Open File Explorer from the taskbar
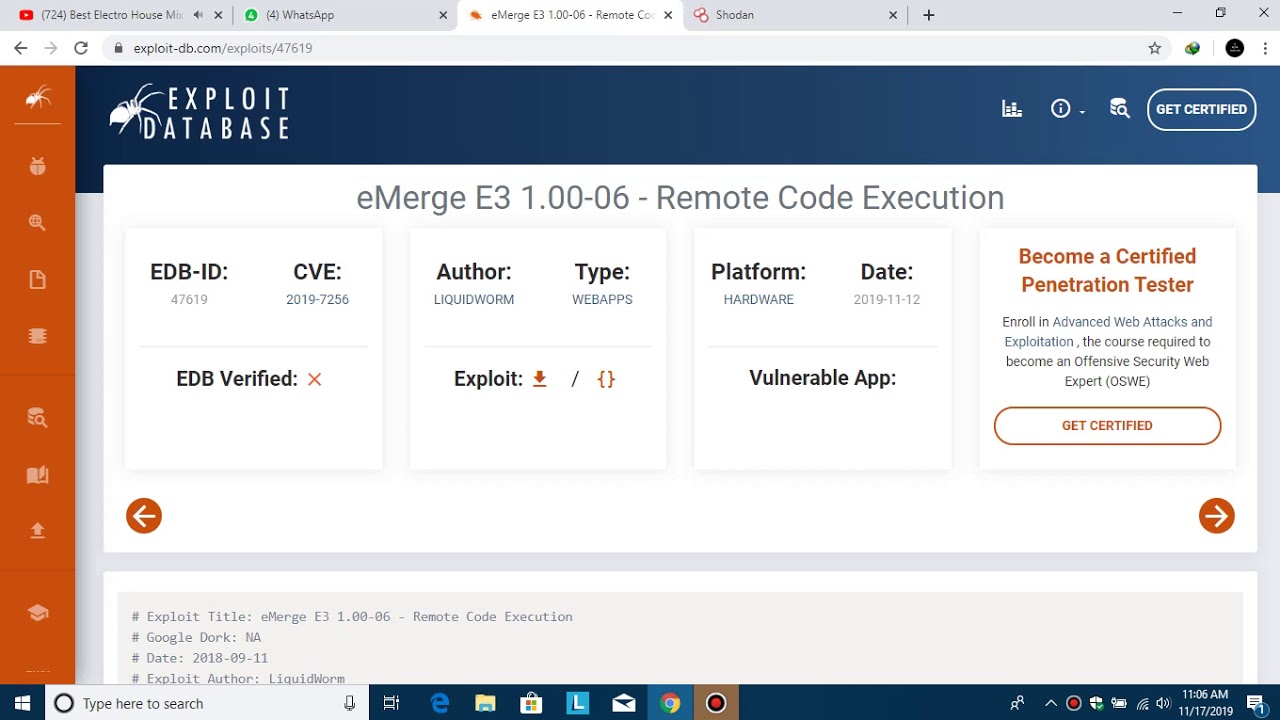1280x720 pixels. pyautogui.click(x=485, y=703)
